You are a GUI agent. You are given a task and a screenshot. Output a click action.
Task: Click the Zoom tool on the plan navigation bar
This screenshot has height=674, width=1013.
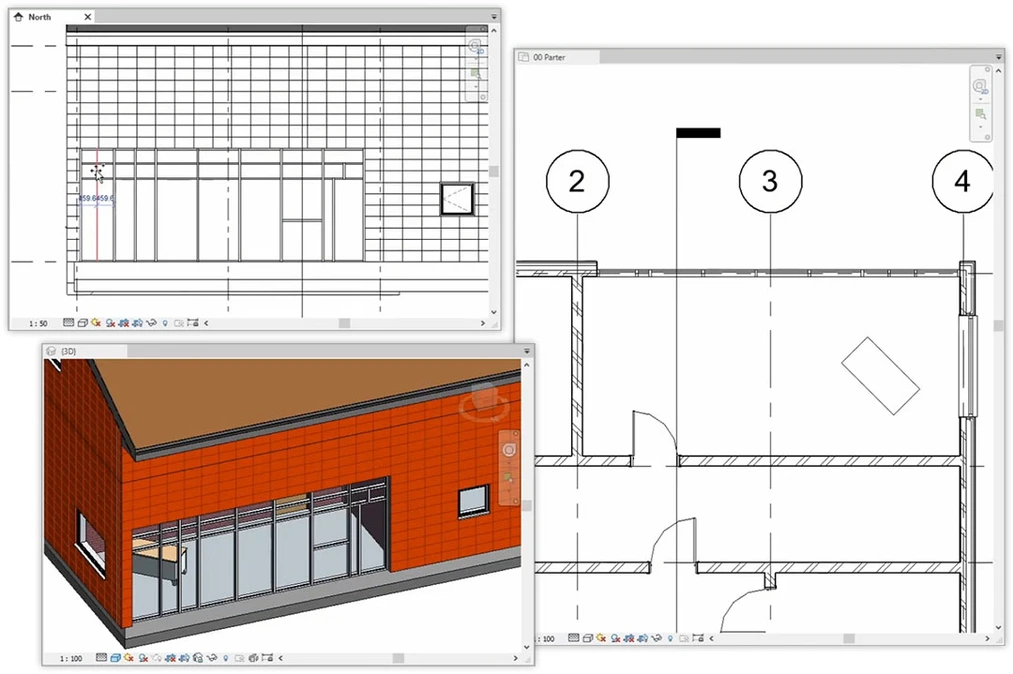click(x=980, y=112)
